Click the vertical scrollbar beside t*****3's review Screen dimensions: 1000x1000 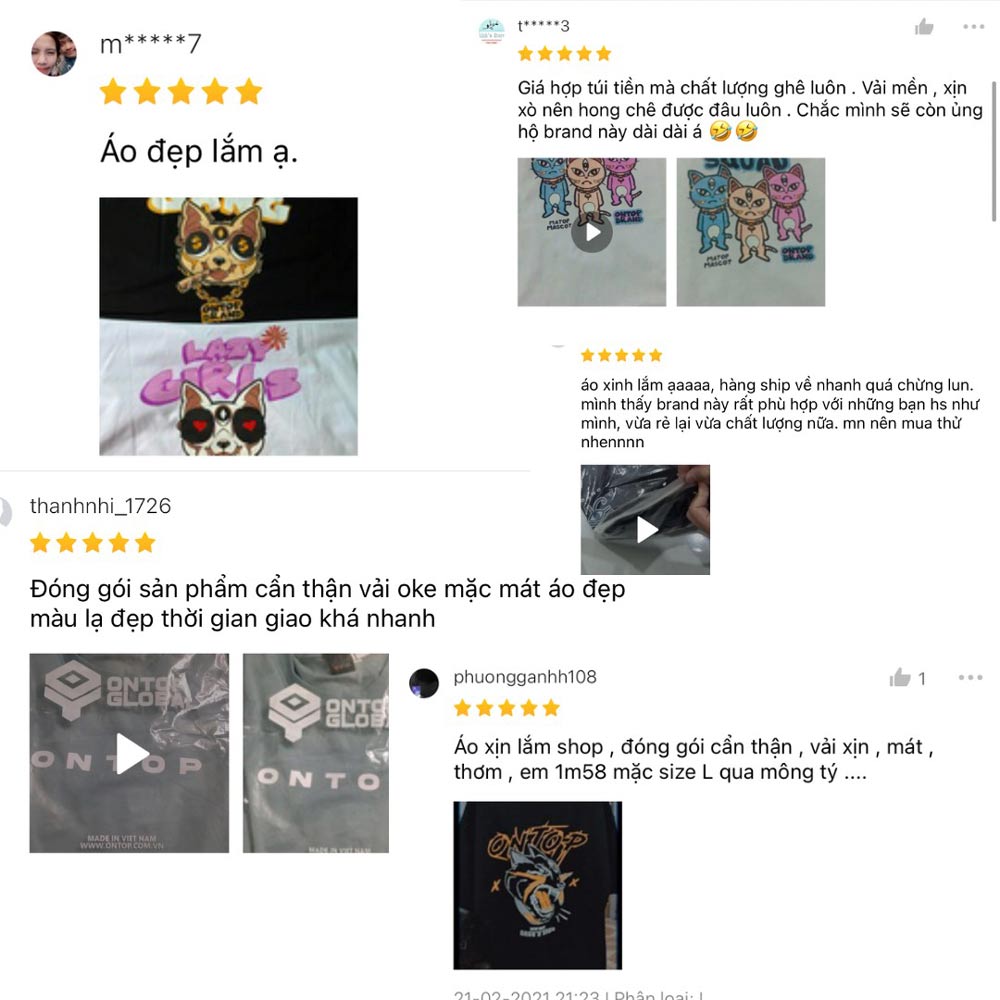[993, 151]
